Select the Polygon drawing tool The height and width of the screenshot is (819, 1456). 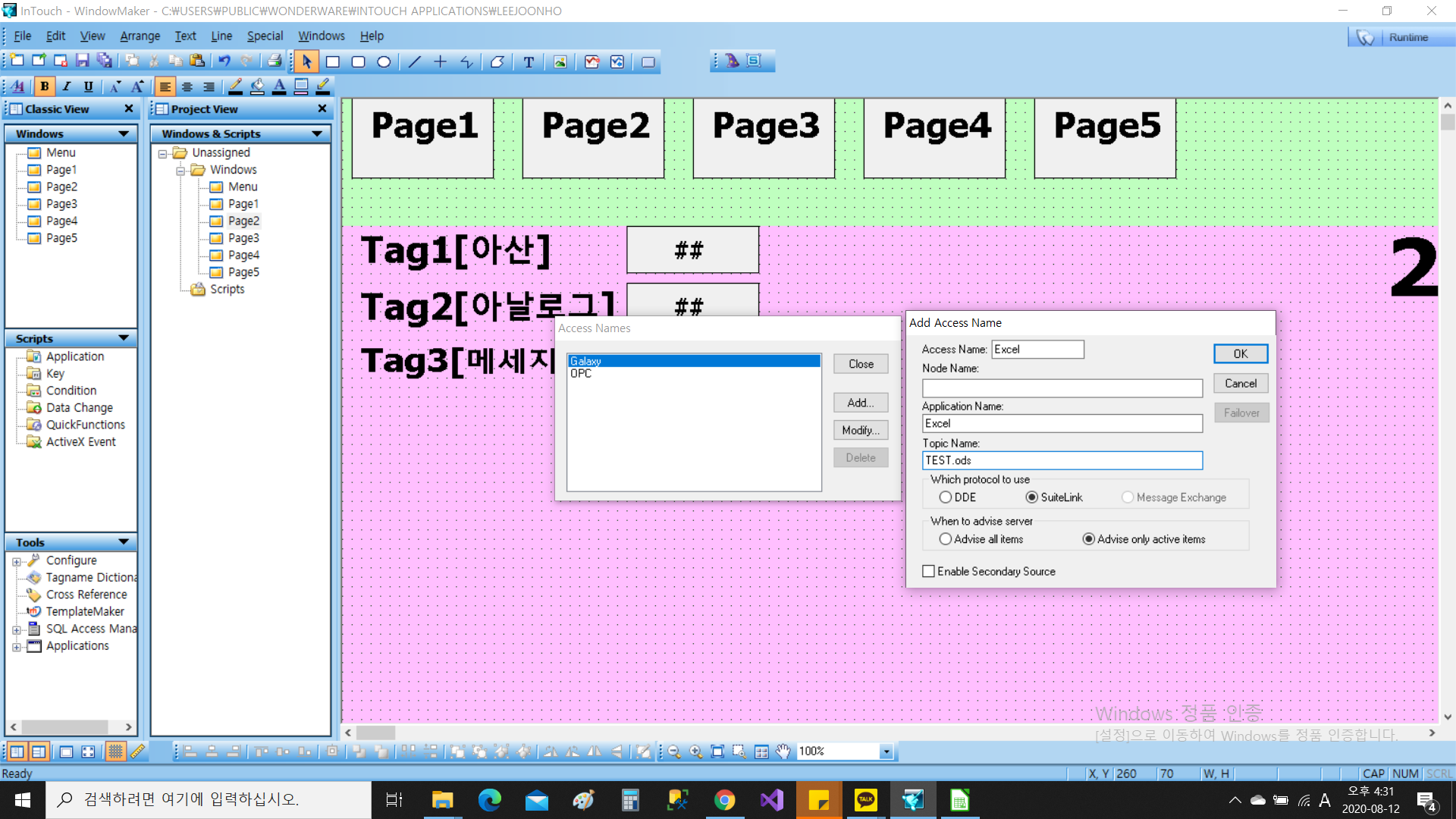coord(497,62)
